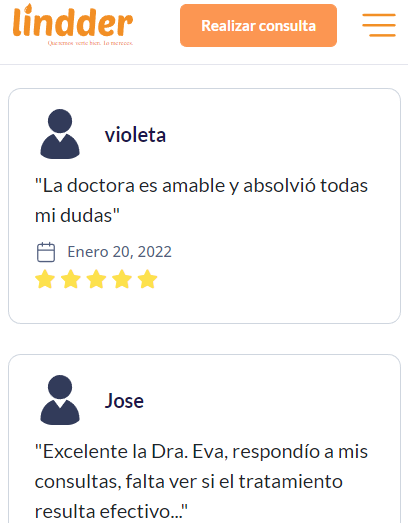
Task: Click the fourth star in violeta's rating
Action: (122, 279)
